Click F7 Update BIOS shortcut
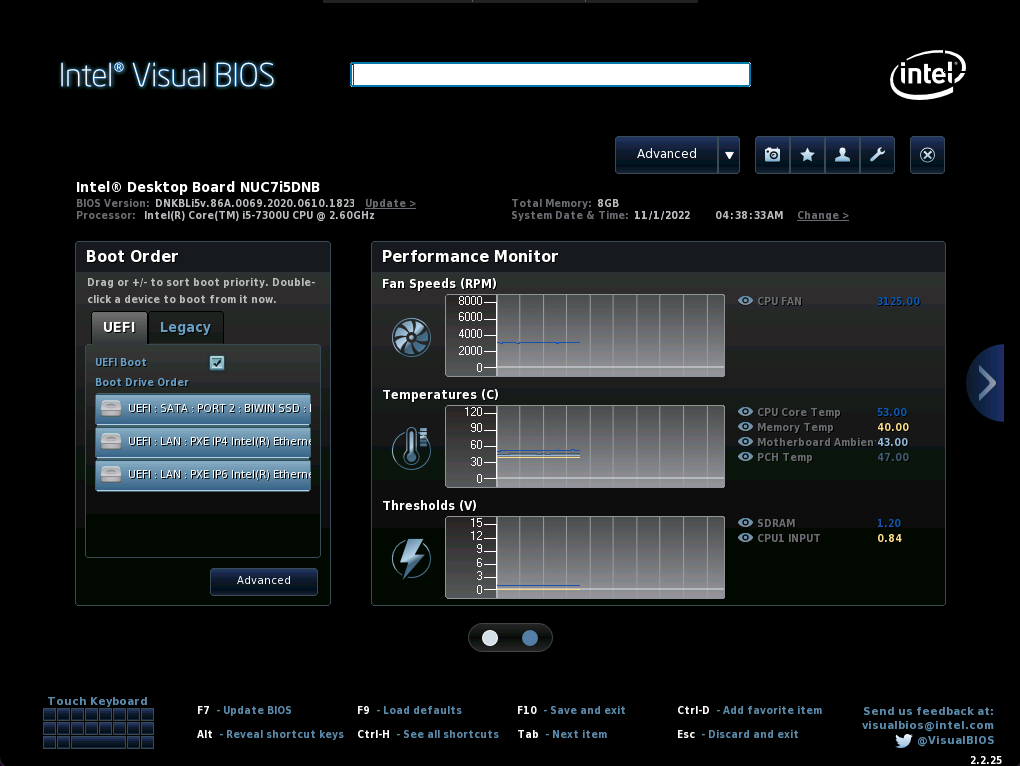The image size is (1020, 766). (245, 710)
